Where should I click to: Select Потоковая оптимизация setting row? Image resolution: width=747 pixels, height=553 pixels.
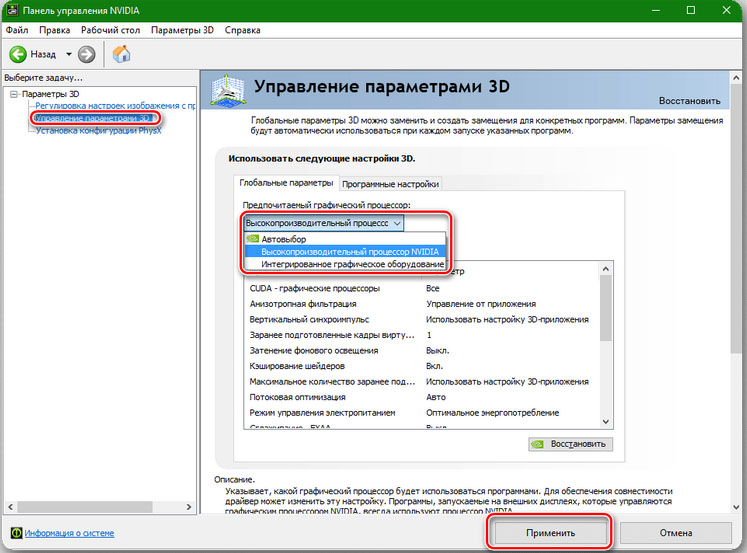coord(421,397)
